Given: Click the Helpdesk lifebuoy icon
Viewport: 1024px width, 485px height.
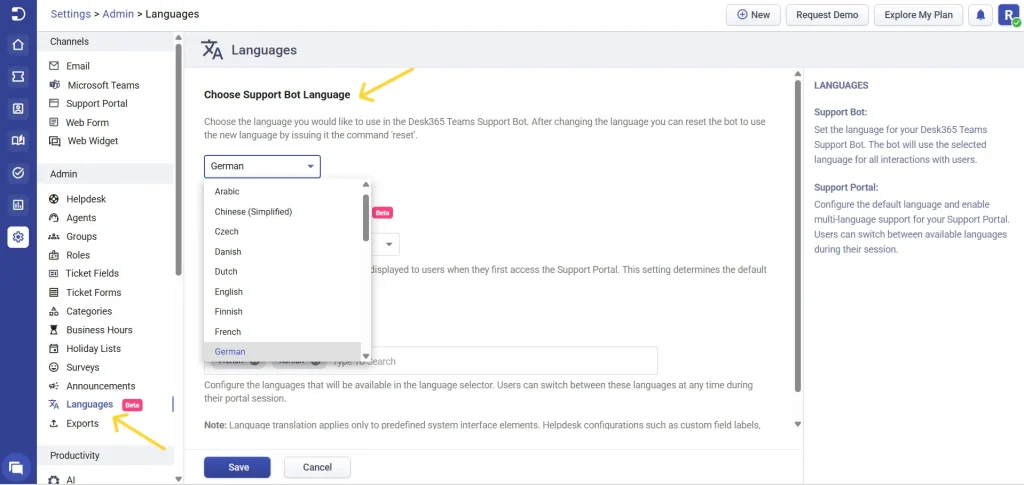Looking at the screenshot, I should (x=54, y=199).
